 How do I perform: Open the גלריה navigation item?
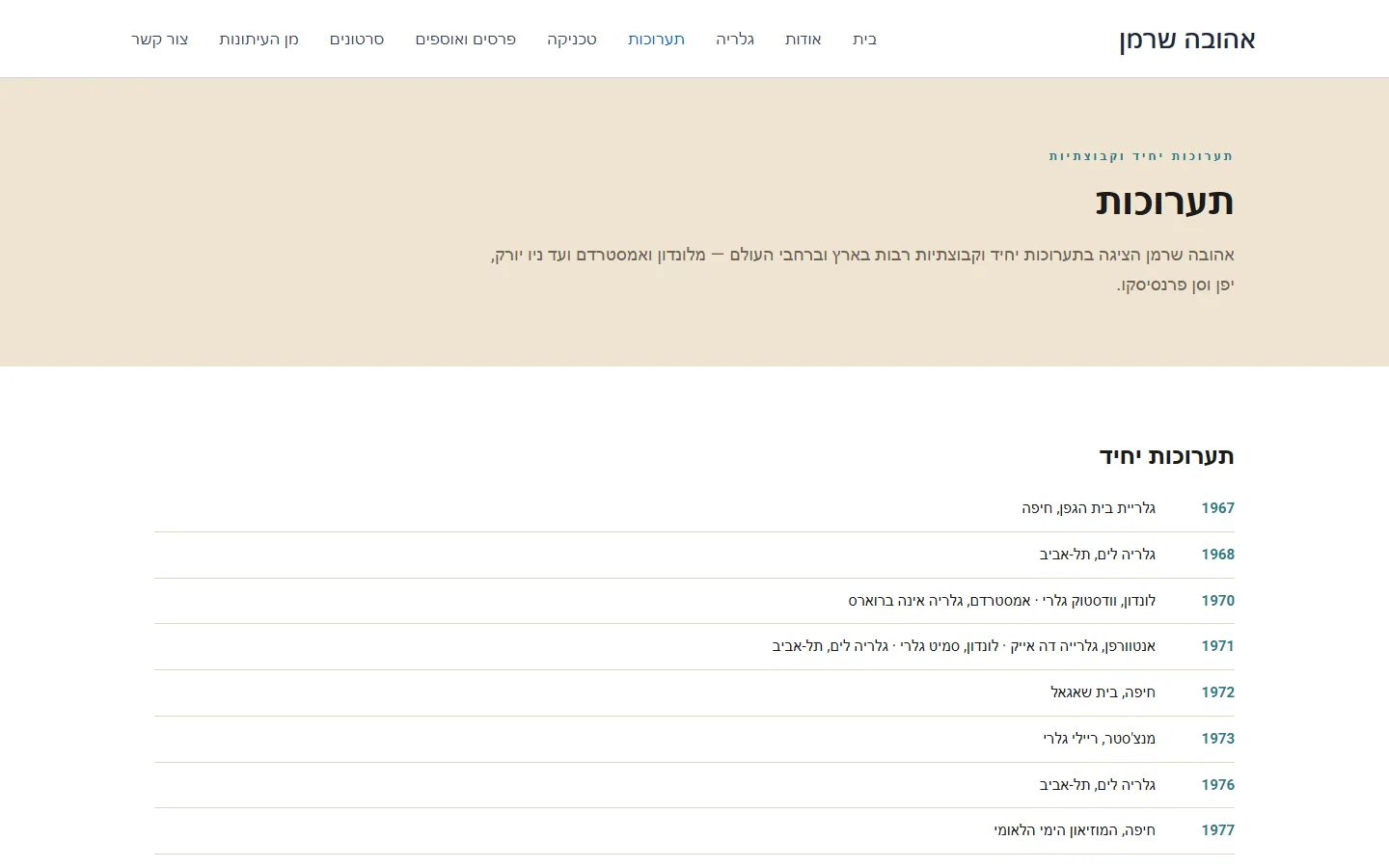click(x=734, y=40)
